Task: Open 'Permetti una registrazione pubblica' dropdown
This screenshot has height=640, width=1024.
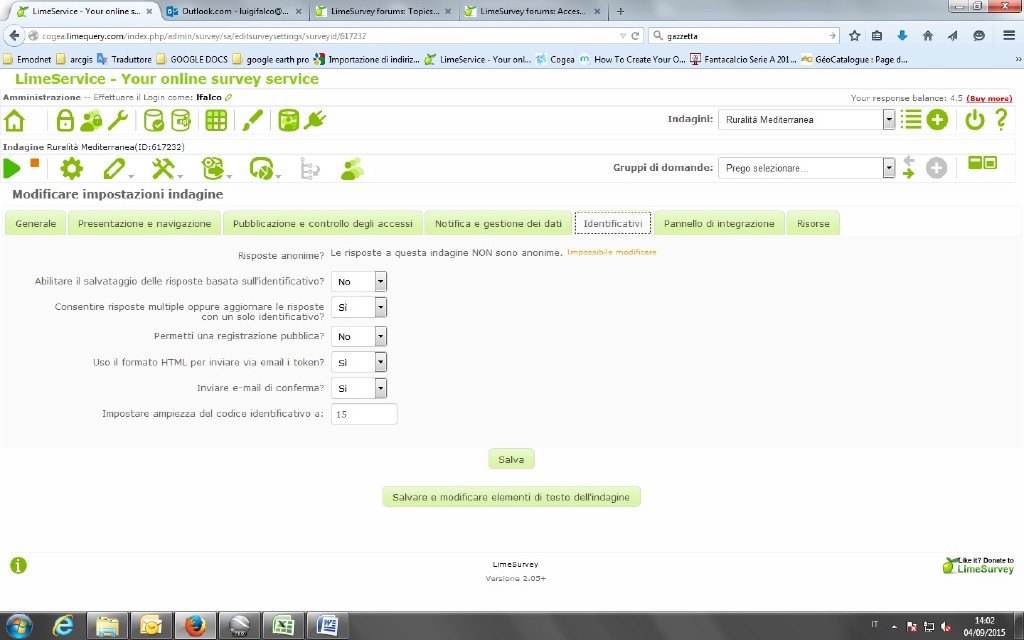Action: [380, 336]
